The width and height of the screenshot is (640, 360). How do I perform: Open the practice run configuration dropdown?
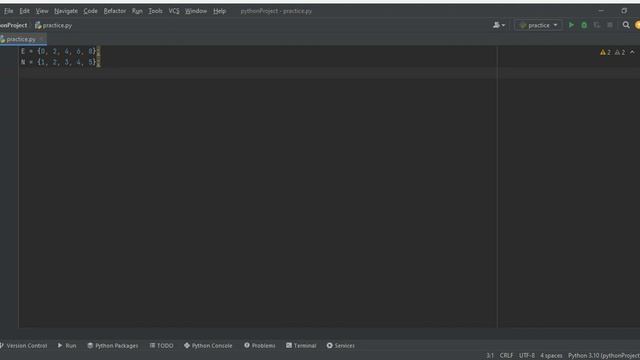pos(538,25)
